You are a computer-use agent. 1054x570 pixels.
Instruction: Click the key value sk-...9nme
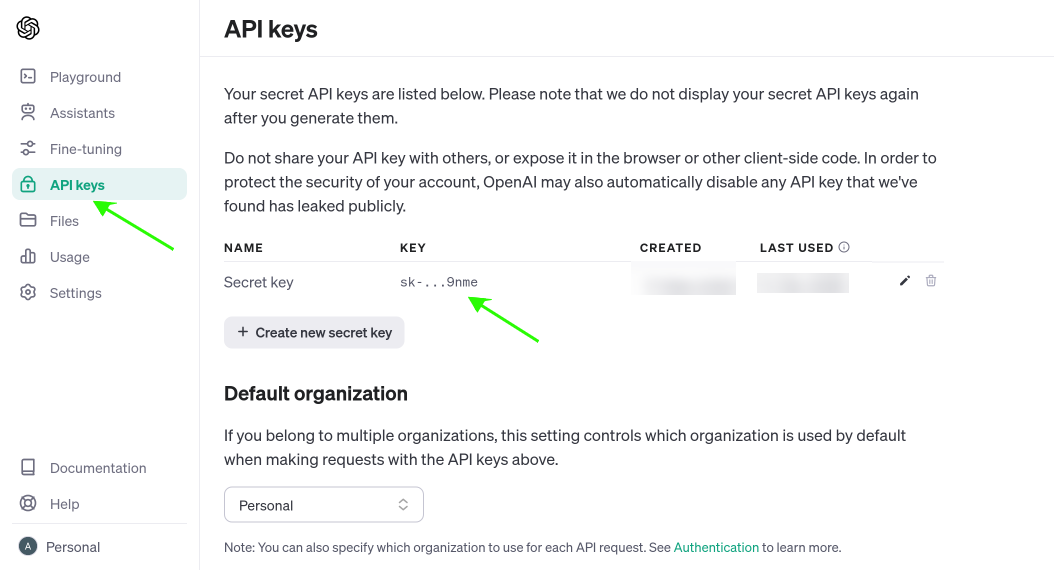click(439, 282)
